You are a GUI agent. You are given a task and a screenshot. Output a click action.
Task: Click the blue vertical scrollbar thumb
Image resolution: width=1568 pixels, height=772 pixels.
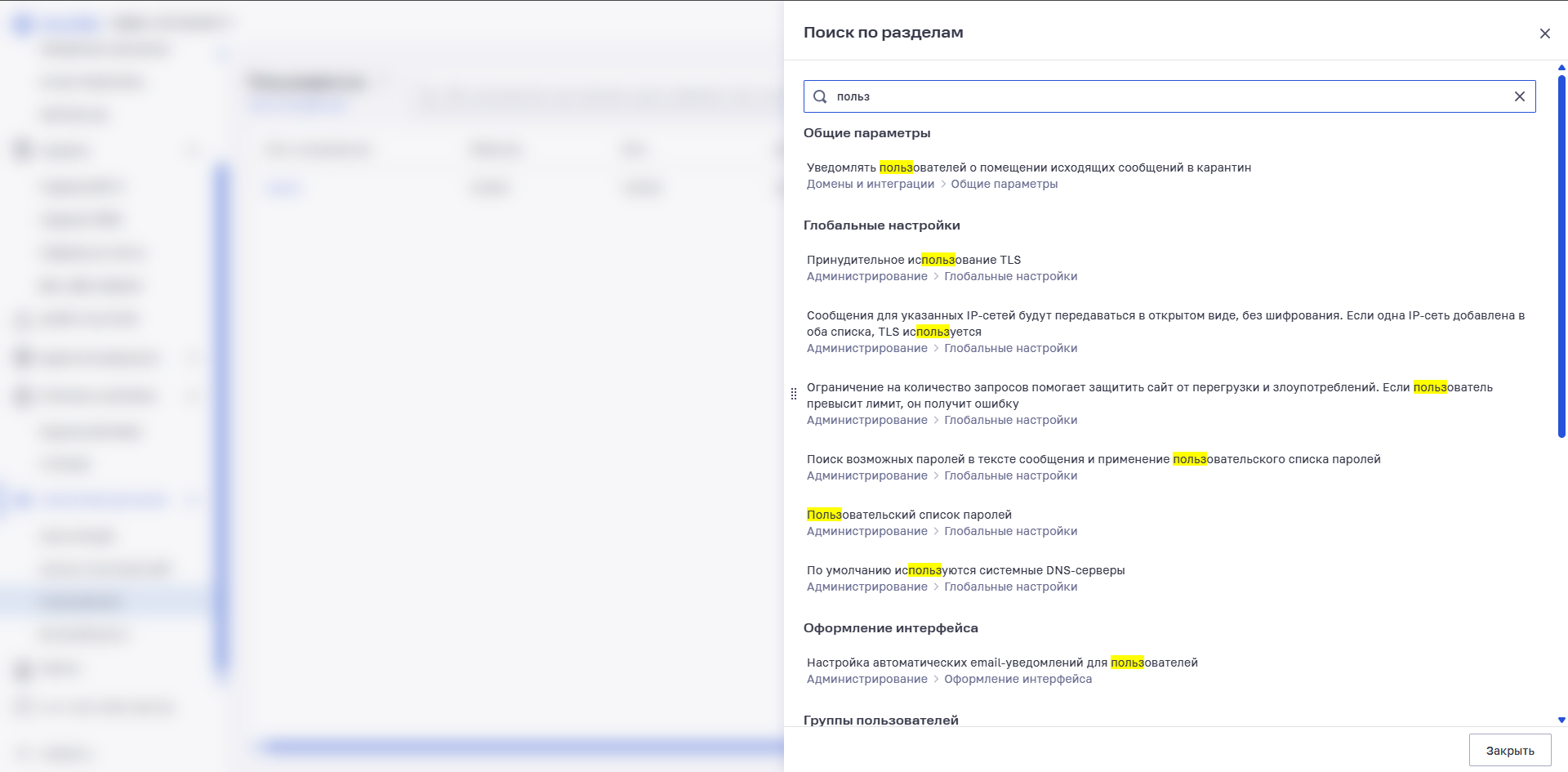(1561, 257)
